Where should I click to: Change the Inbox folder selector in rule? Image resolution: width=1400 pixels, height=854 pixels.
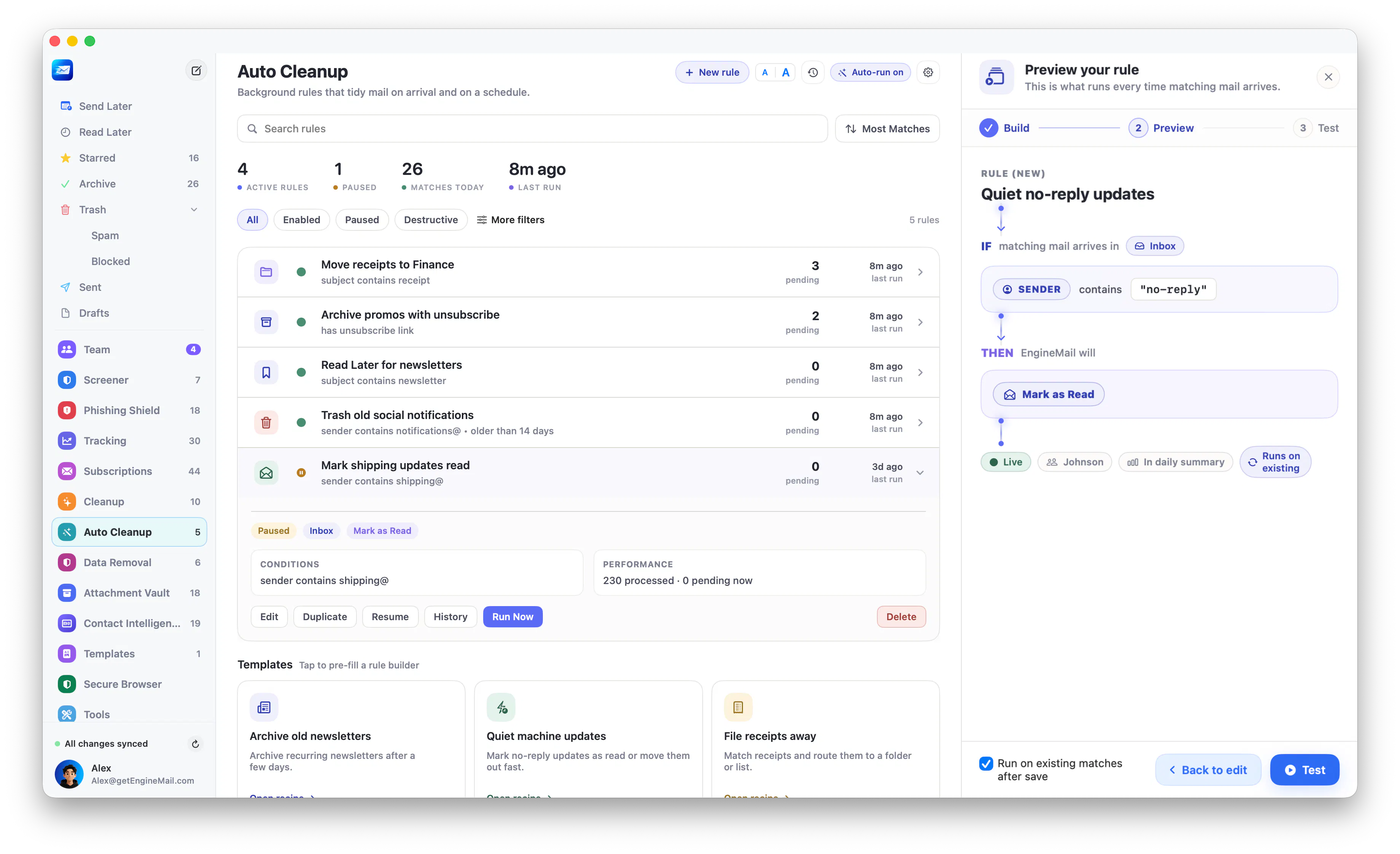[x=1155, y=246]
